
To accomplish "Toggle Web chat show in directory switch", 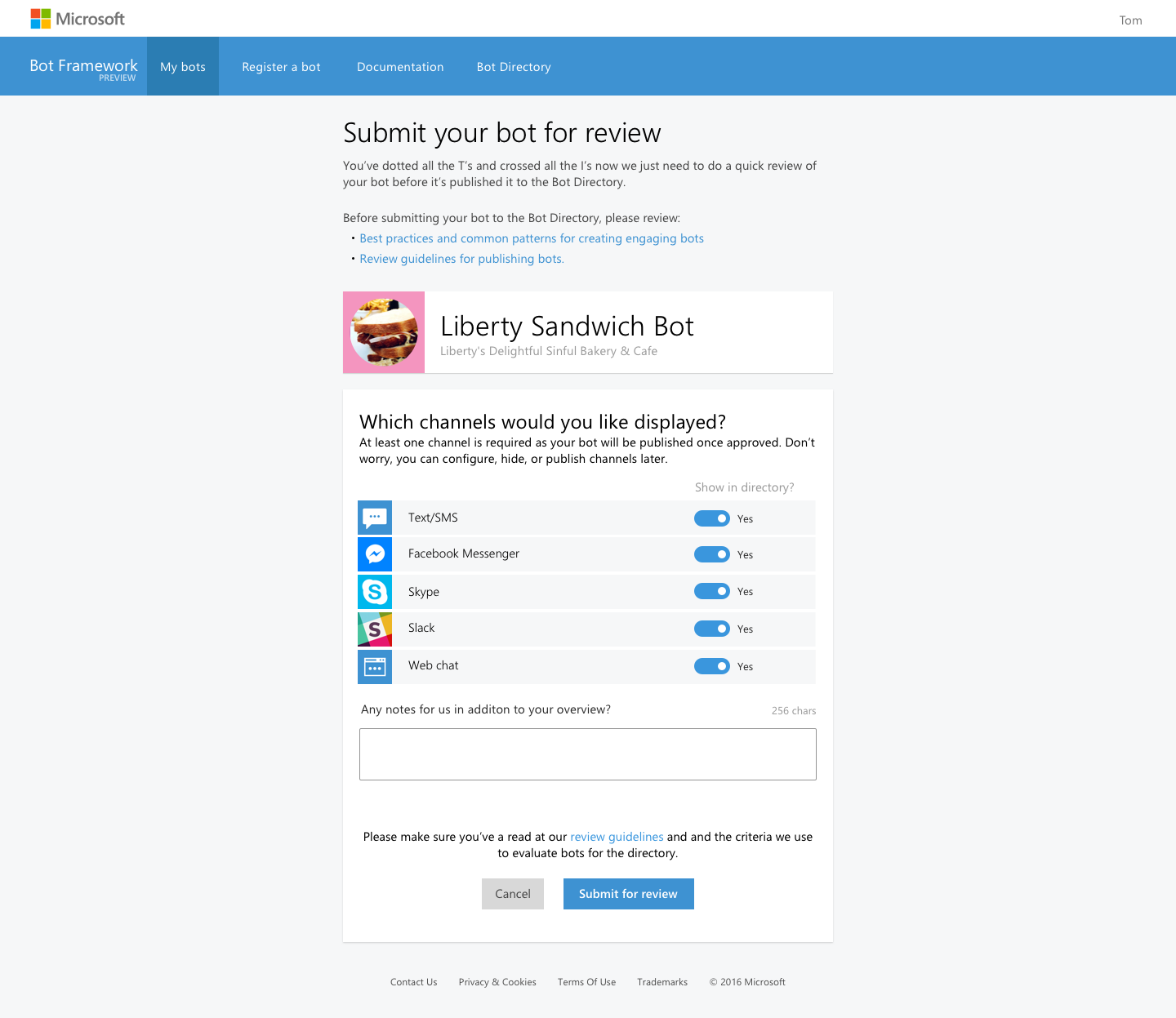I will 712,666.
